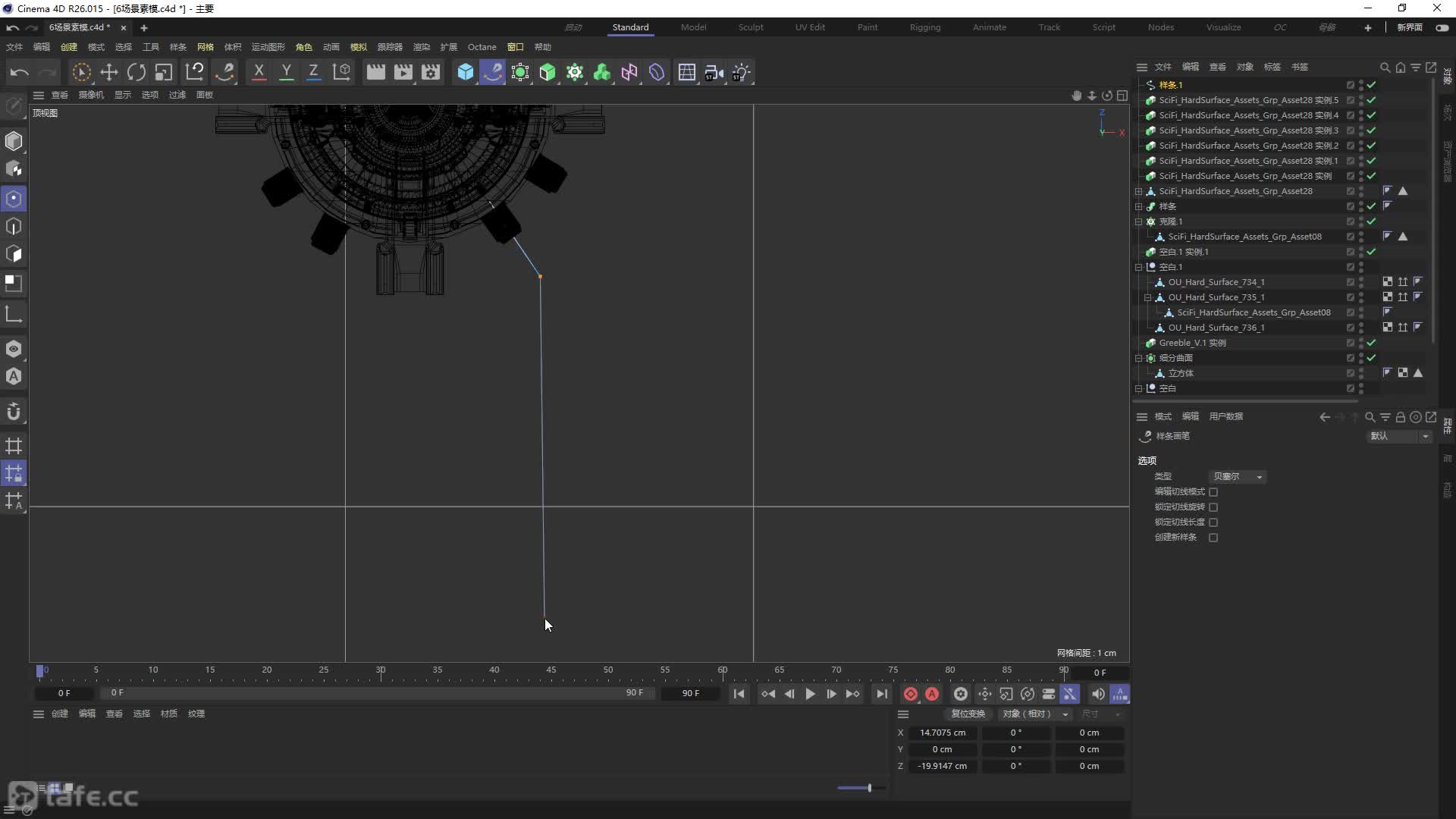This screenshot has width=1456, height=819.
Task: Go to end of animation
Action: pyautogui.click(x=881, y=694)
